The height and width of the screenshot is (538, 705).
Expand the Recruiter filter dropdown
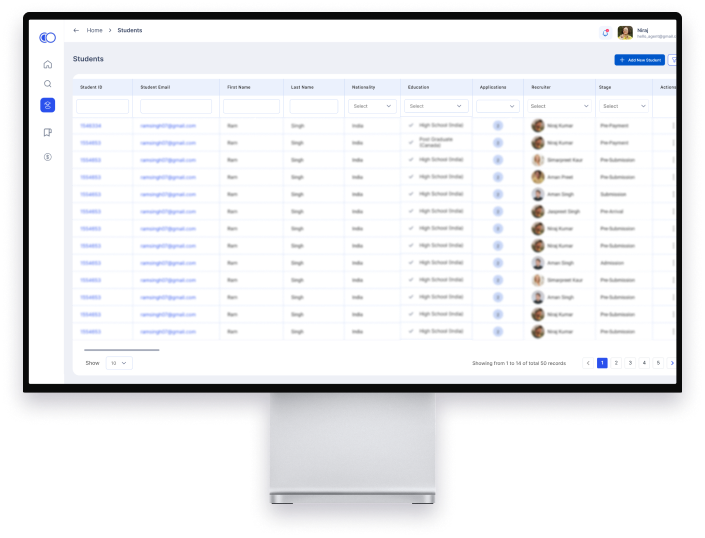(x=559, y=106)
